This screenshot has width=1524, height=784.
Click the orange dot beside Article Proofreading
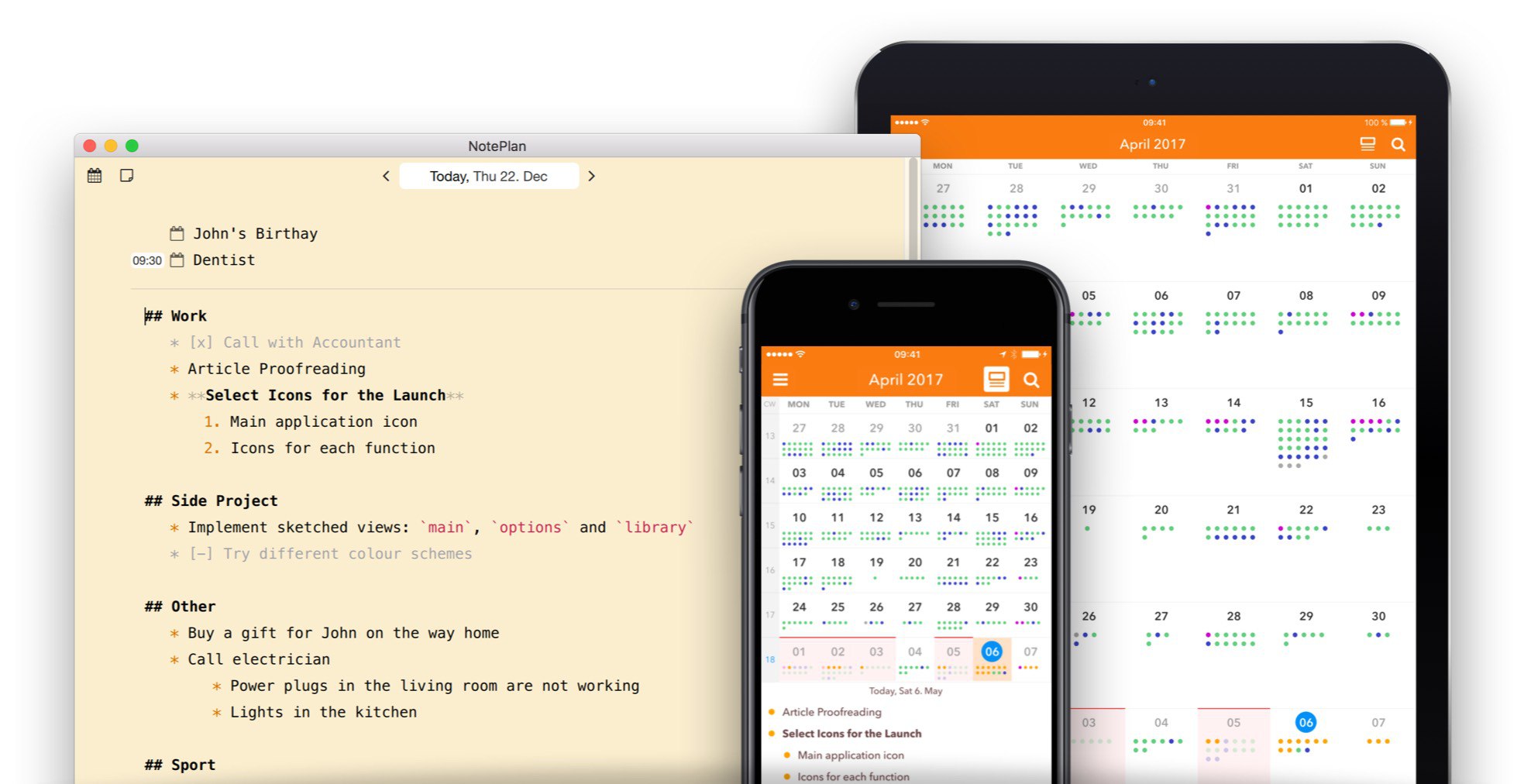coord(772,712)
